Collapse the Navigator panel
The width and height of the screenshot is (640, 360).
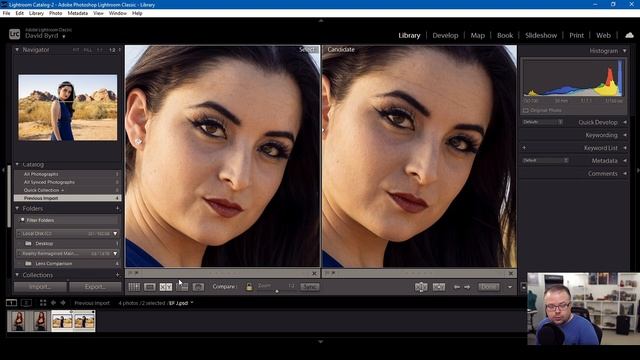click(x=17, y=50)
